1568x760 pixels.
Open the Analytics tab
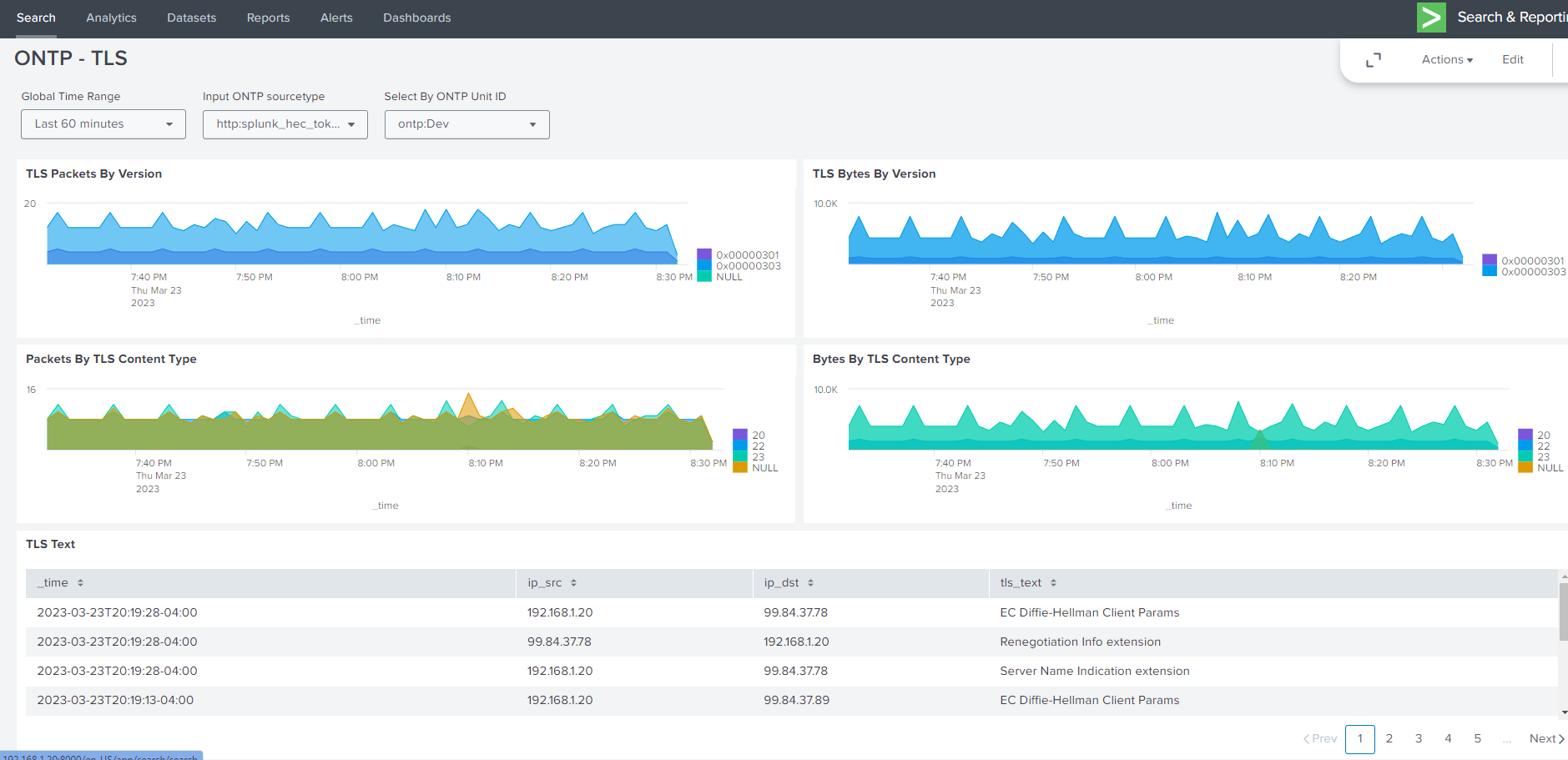pos(111,18)
